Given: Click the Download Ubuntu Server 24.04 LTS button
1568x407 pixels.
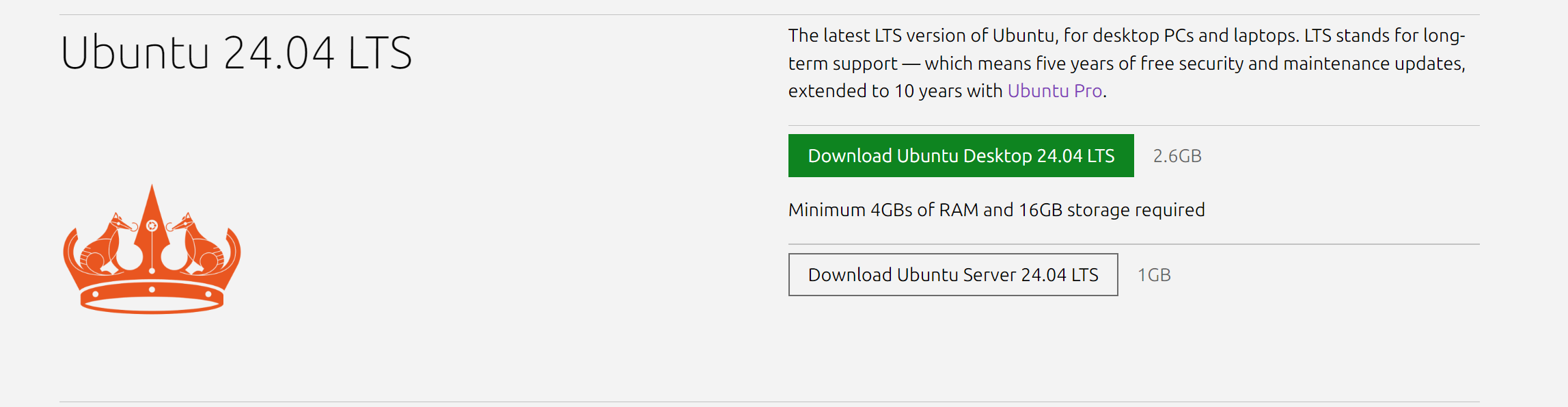Looking at the screenshot, I should pos(952,275).
